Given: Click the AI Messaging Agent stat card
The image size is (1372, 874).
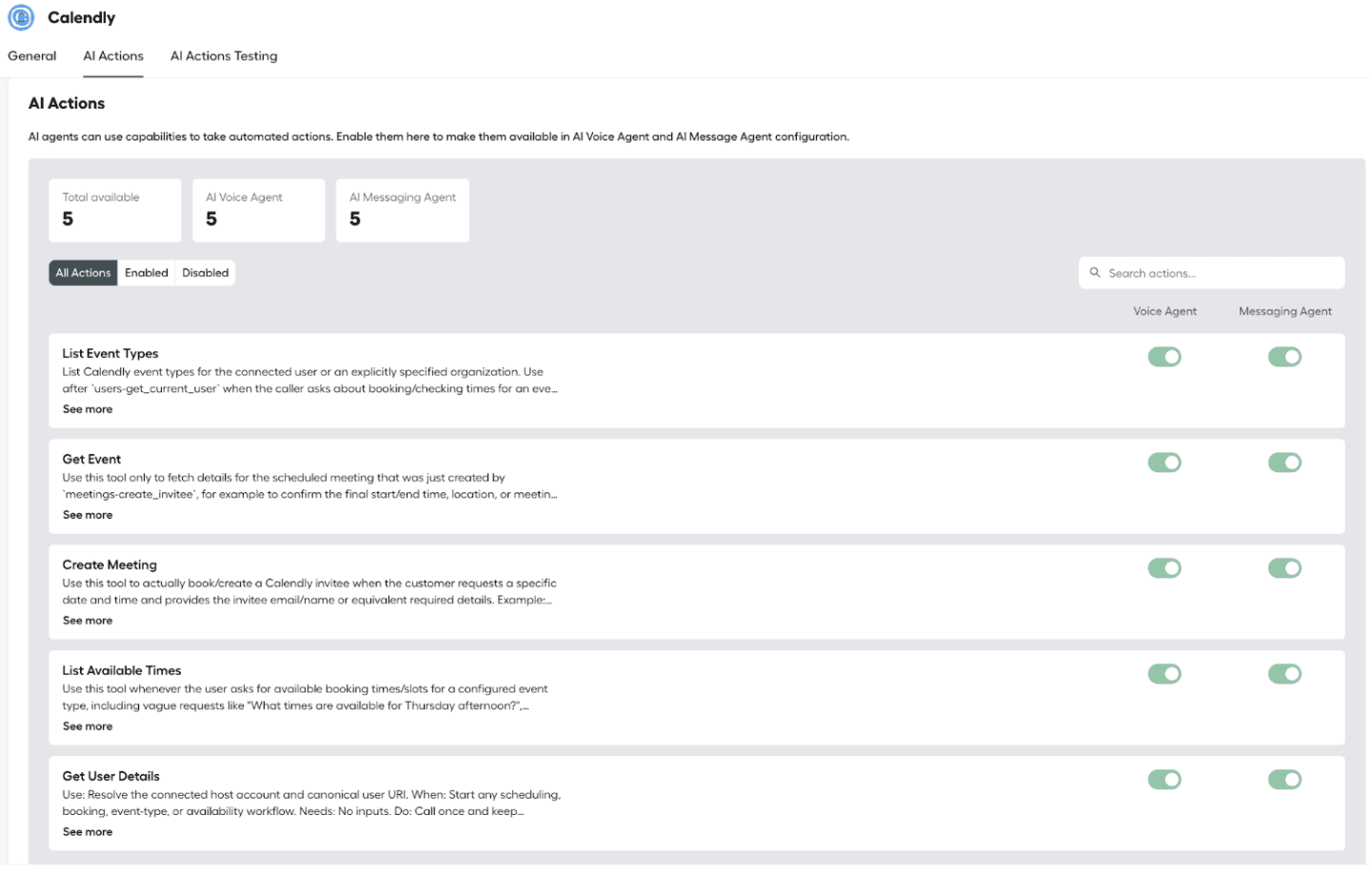Looking at the screenshot, I should (x=403, y=210).
